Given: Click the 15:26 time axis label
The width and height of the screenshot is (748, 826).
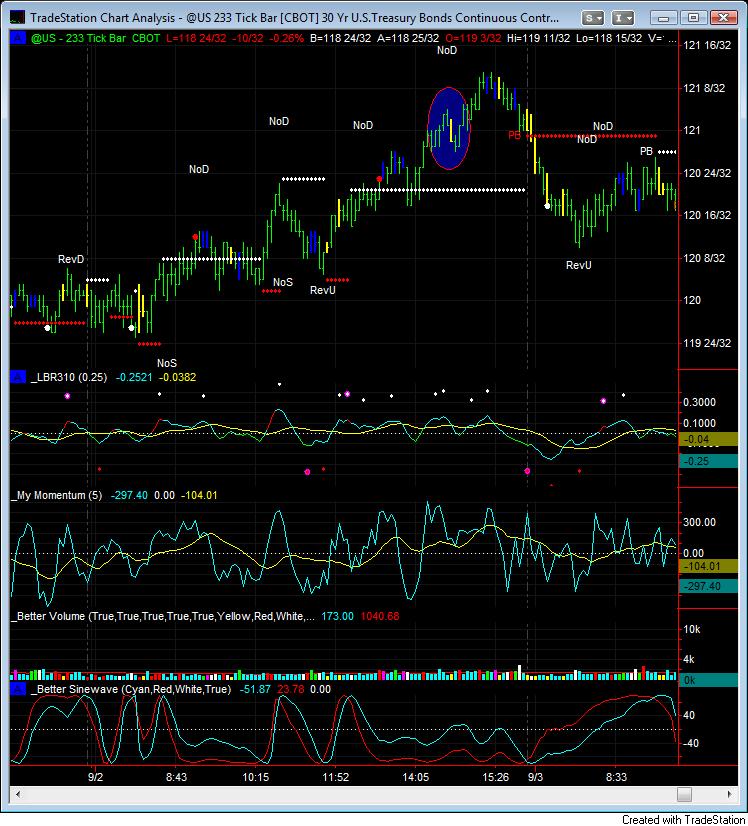Looking at the screenshot, I should 496,777.
